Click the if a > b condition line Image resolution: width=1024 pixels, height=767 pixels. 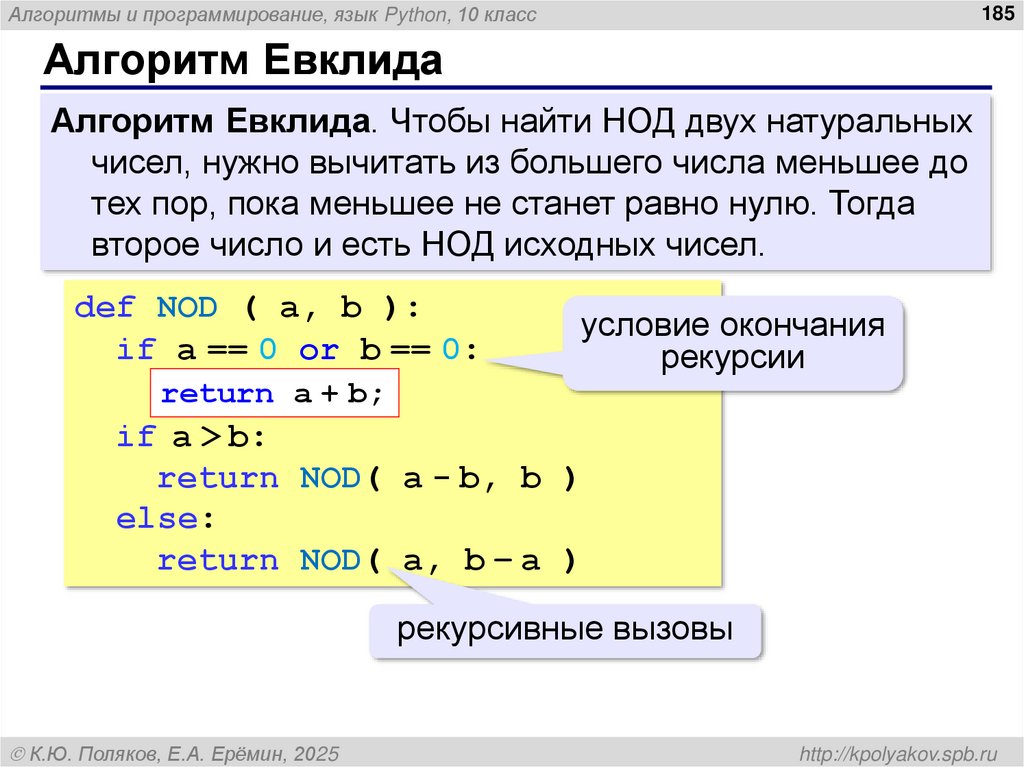190,437
